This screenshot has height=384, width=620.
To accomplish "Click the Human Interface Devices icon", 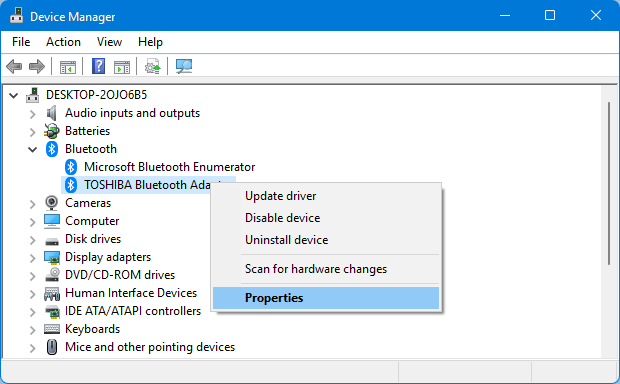I will point(52,293).
